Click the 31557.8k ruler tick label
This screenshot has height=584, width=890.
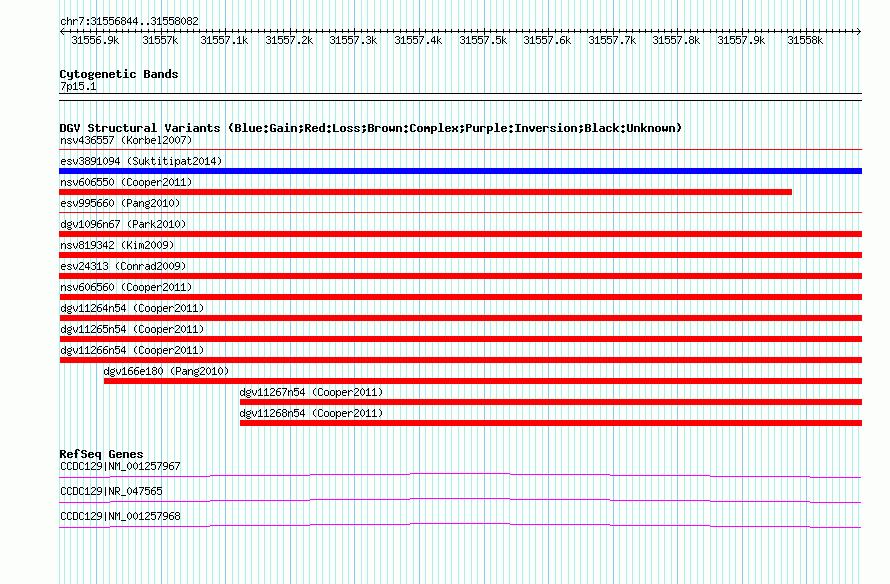(x=676, y=40)
